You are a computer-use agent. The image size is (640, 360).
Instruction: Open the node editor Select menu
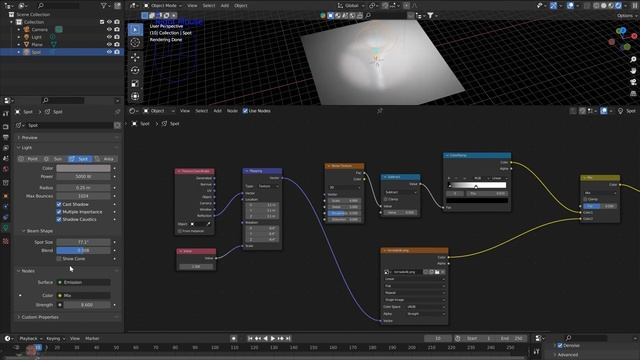tap(201, 111)
